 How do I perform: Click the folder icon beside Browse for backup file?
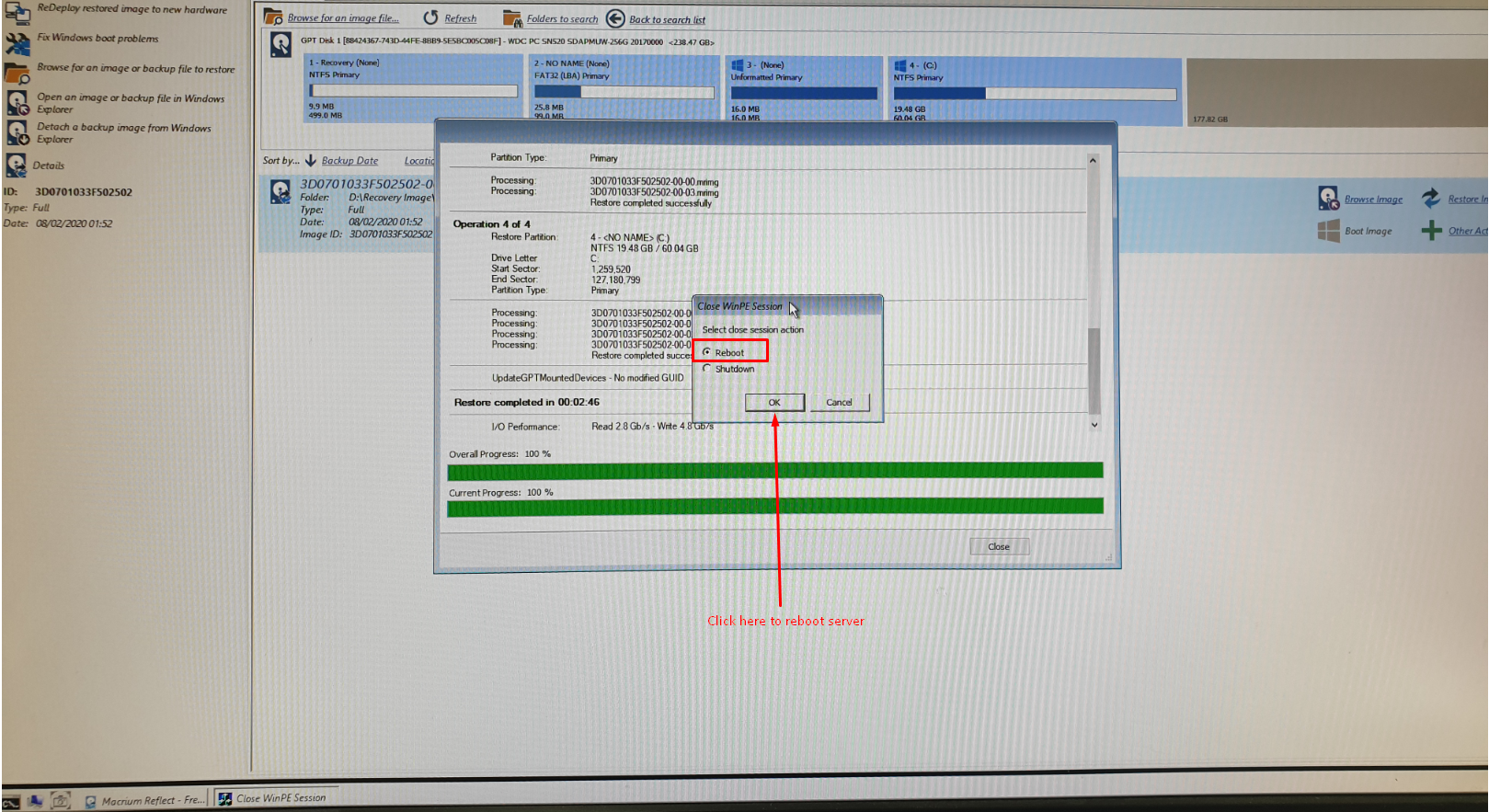17,72
